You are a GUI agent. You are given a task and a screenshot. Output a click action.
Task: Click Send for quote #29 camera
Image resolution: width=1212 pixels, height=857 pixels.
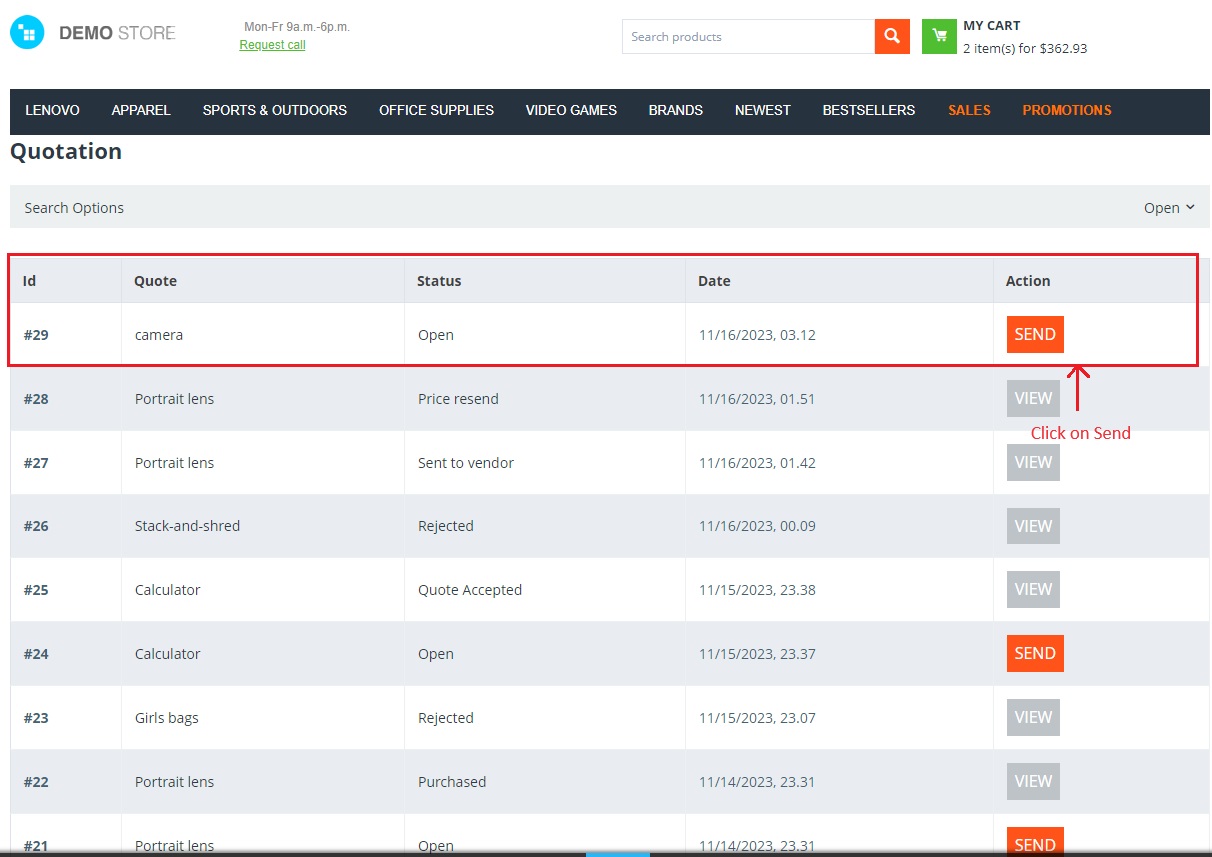(x=1035, y=335)
